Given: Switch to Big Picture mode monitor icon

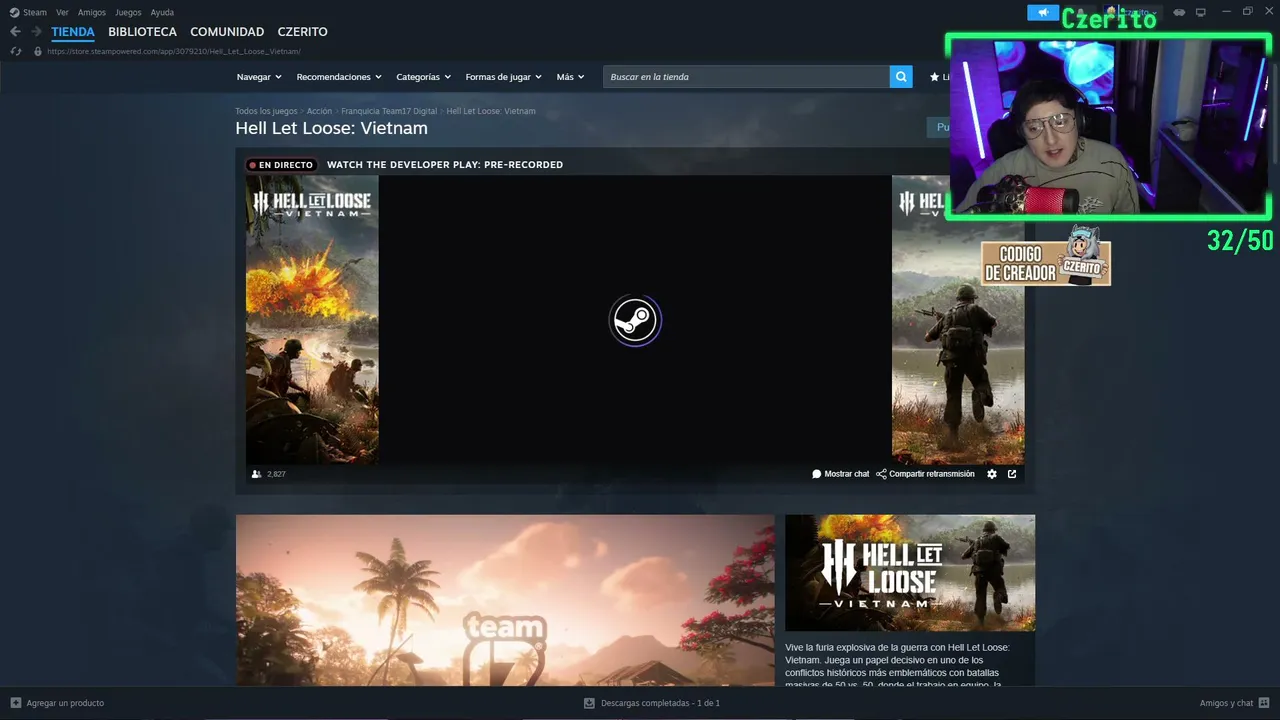Looking at the screenshot, I should (x=1201, y=12).
